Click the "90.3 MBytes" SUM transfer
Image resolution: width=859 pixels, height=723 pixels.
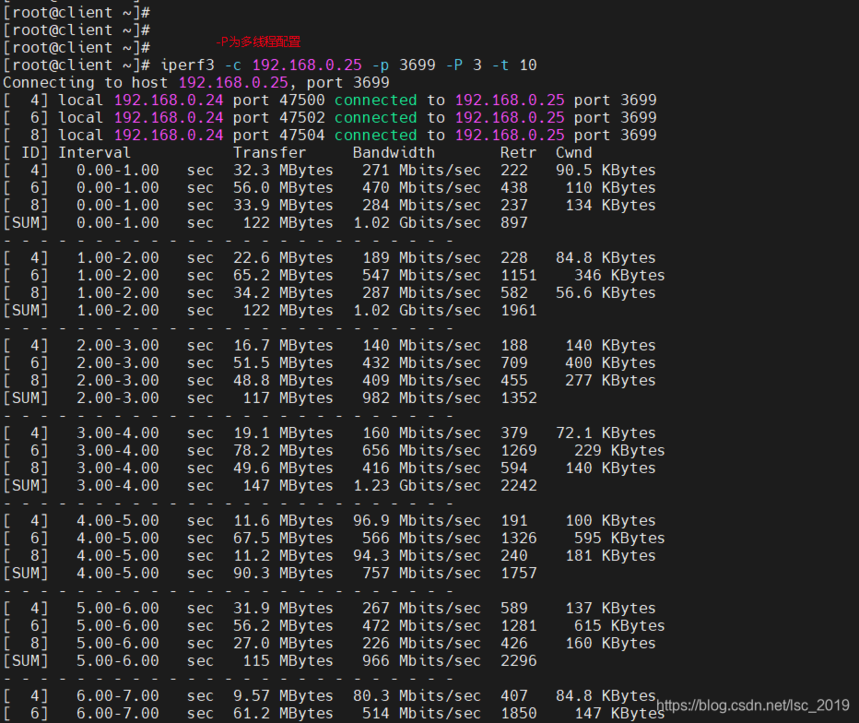pos(283,573)
